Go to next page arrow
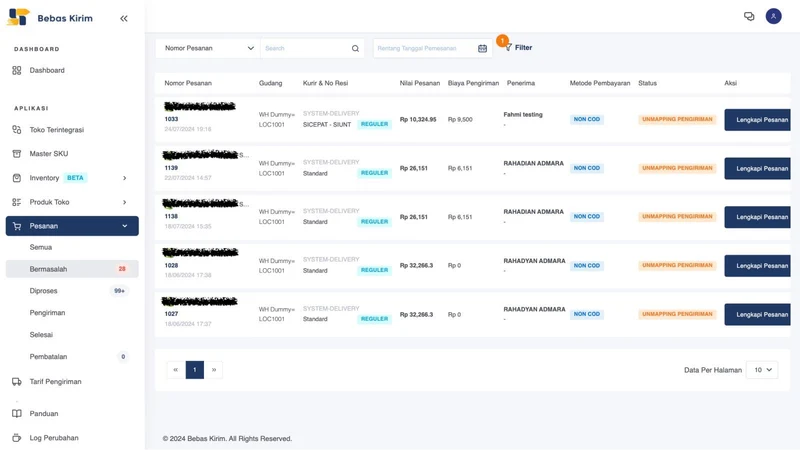 (214, 370)
